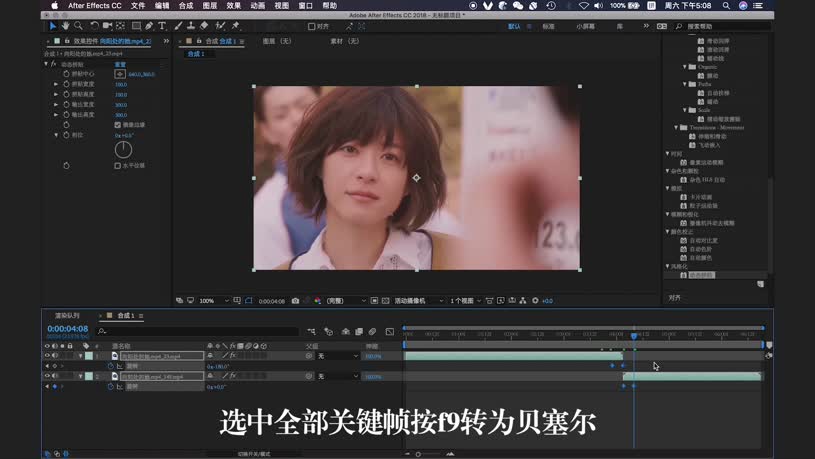This screenshot has width=815, height=459.
Task: Click the angle dial in effect controls
Action: tap(123, 150)
